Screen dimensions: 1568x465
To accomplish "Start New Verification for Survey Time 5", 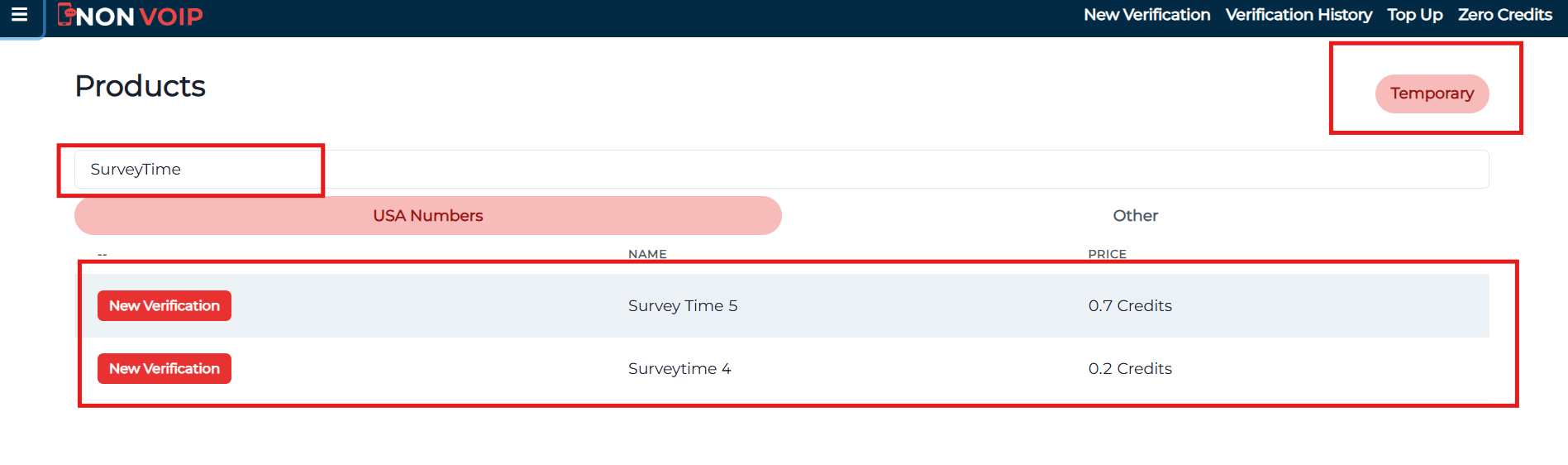I will click(x=164, y=306).
